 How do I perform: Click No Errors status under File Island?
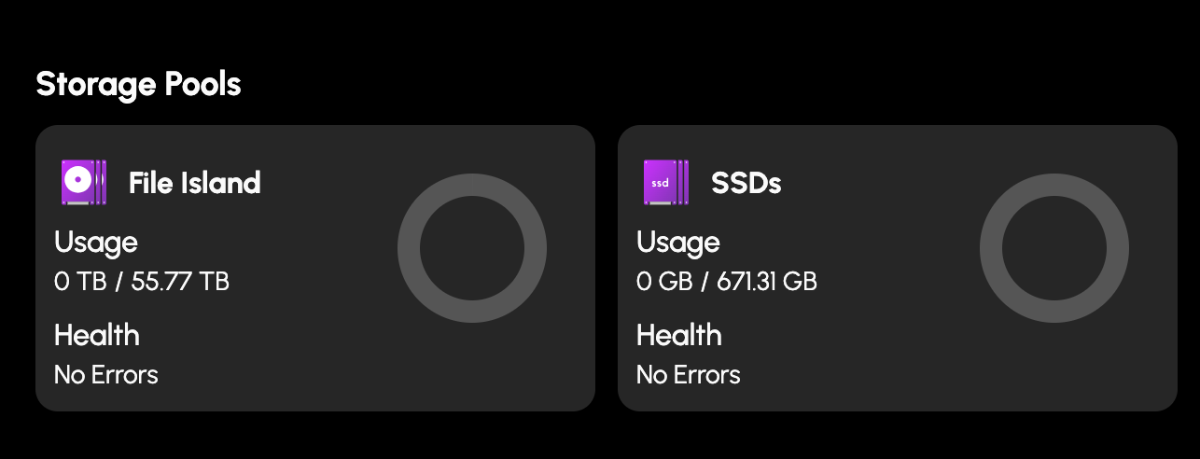[x=106, y=375]
